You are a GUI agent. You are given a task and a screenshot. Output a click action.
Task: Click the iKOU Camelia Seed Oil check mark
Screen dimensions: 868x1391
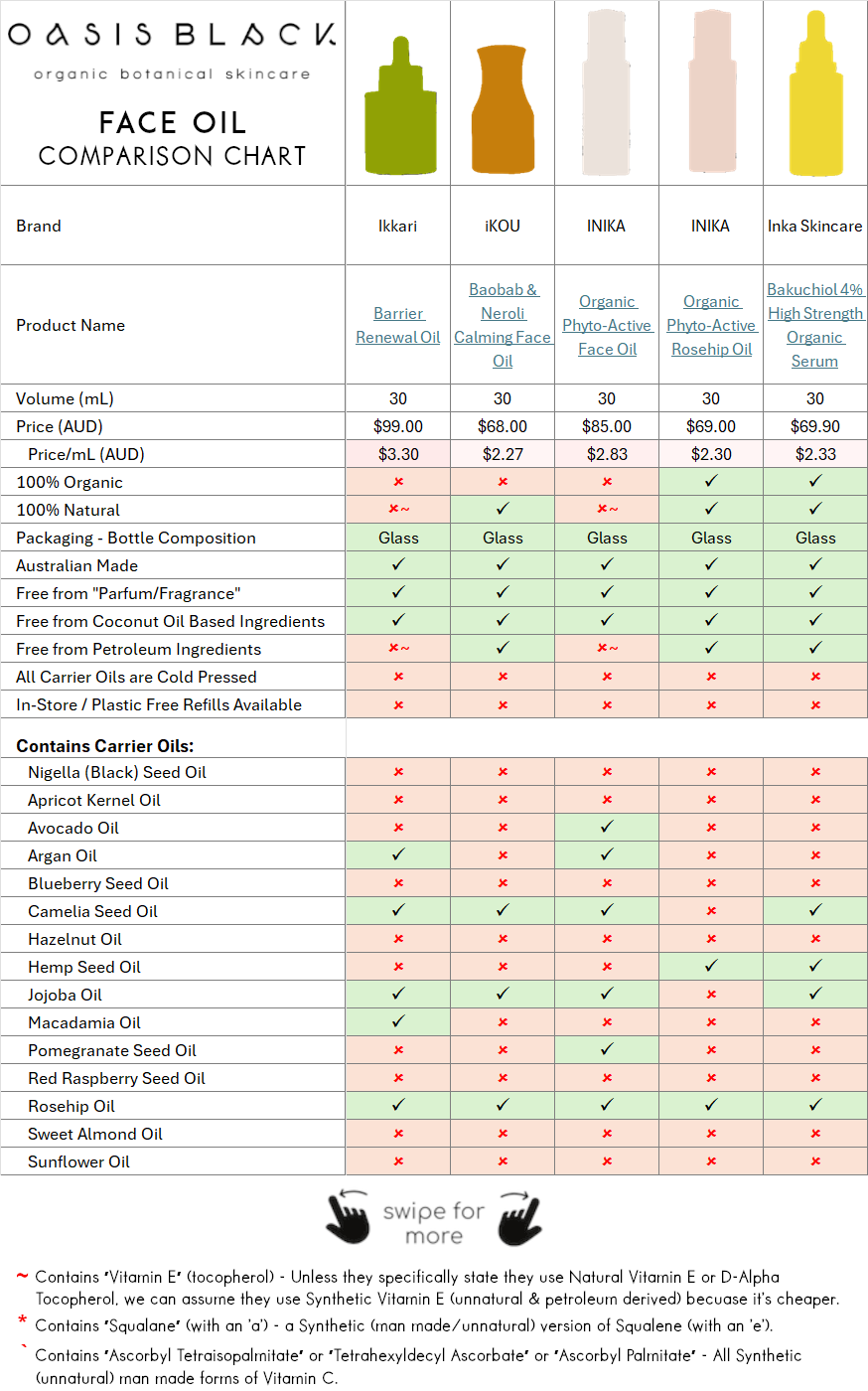tap(503, 910)
